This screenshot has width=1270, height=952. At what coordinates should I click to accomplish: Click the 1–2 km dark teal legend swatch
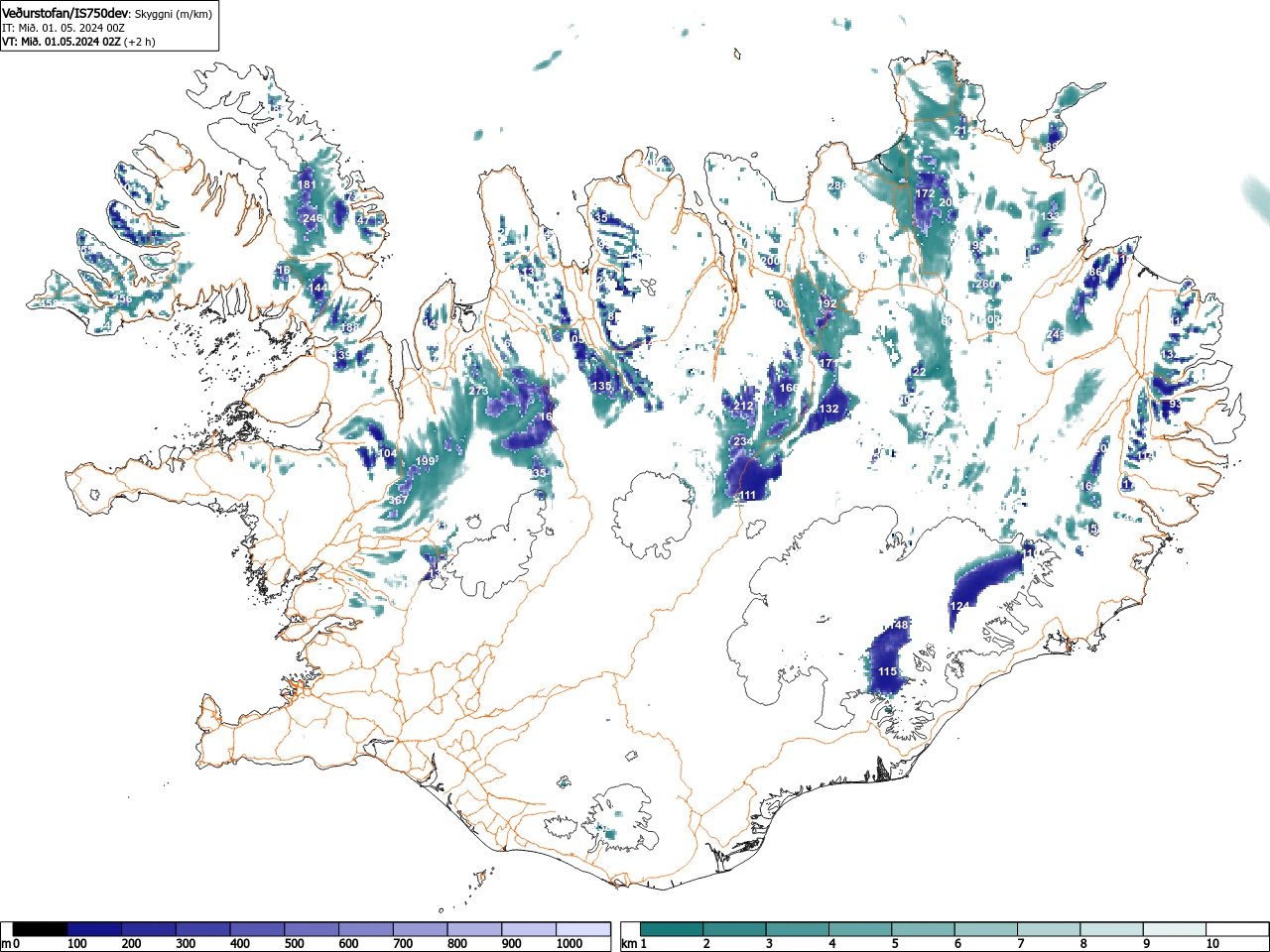tap(672, 929)
